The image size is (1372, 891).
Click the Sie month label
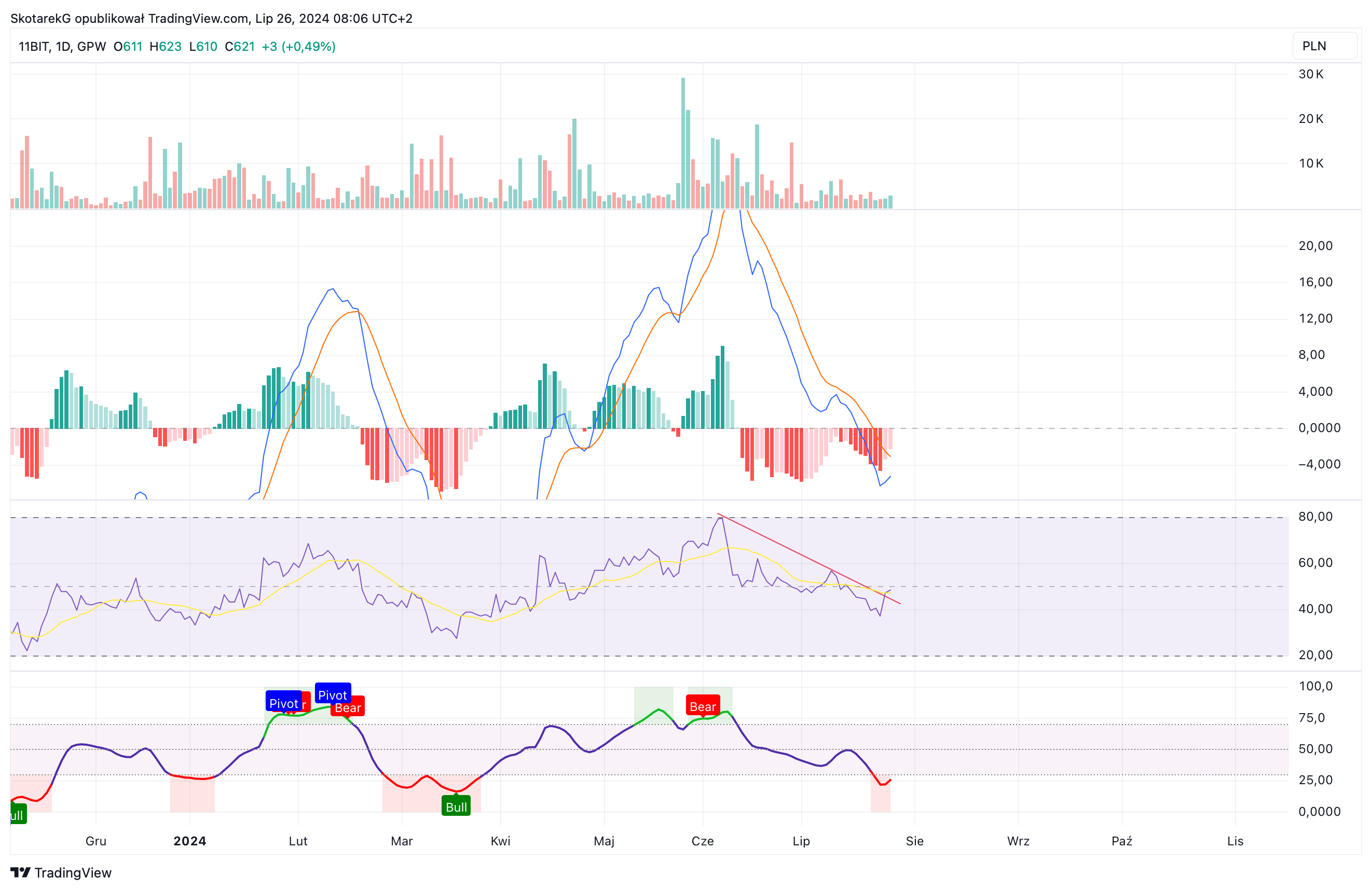[915, 841]
